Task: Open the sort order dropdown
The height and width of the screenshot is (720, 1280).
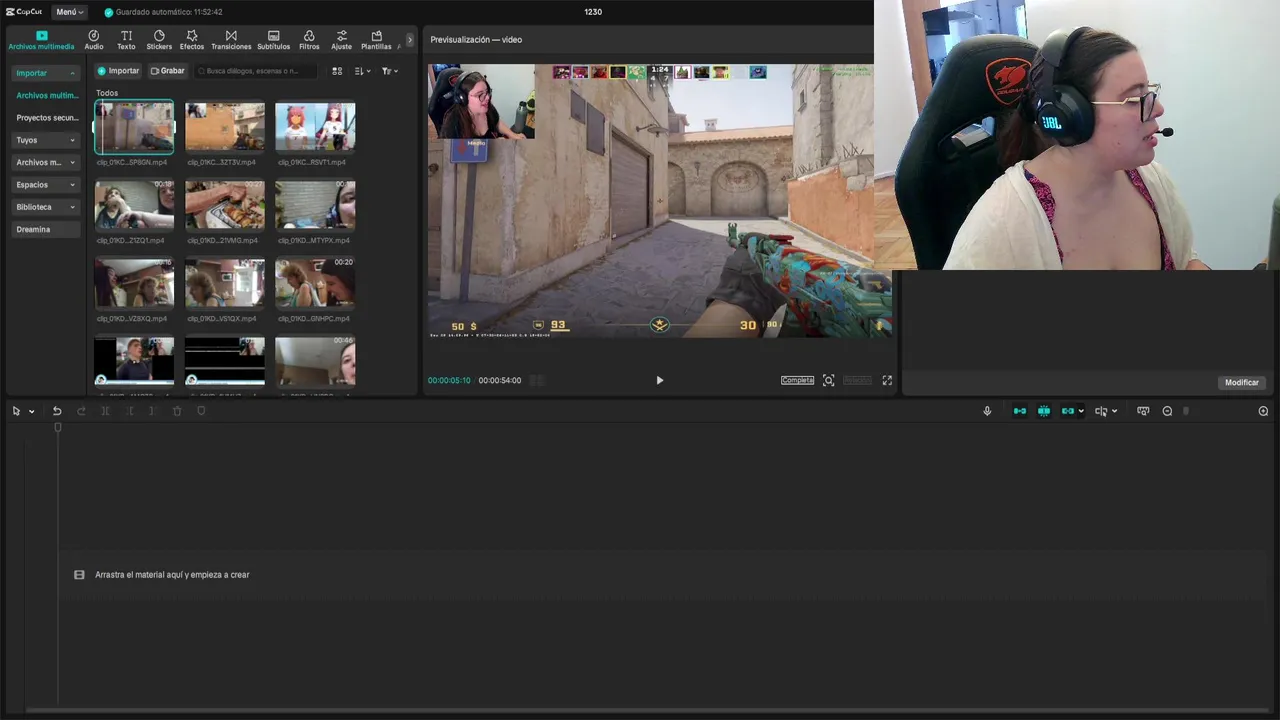Action: tap(362, 71)
